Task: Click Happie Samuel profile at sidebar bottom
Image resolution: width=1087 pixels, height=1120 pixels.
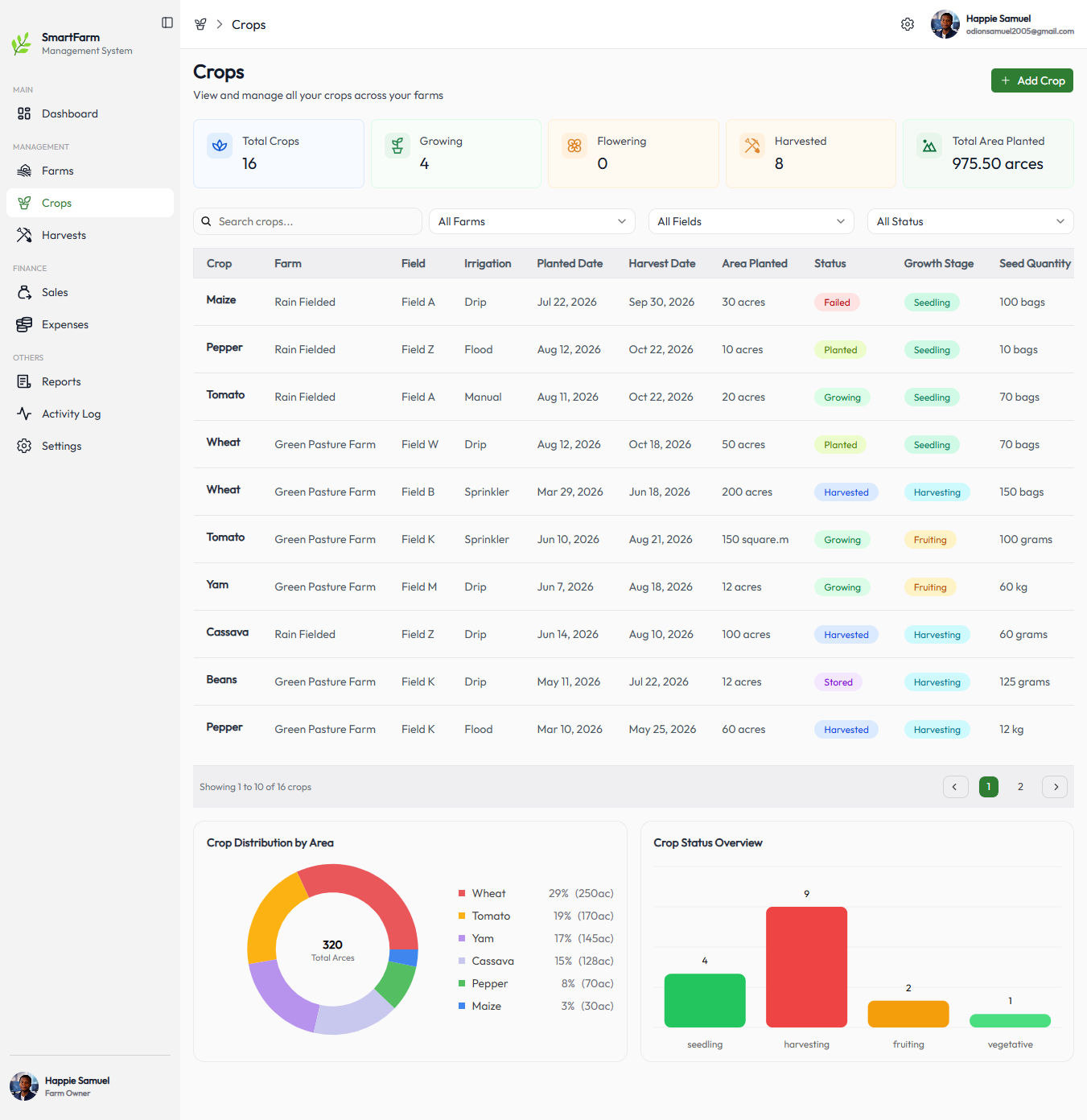Action: [61, 1086]
